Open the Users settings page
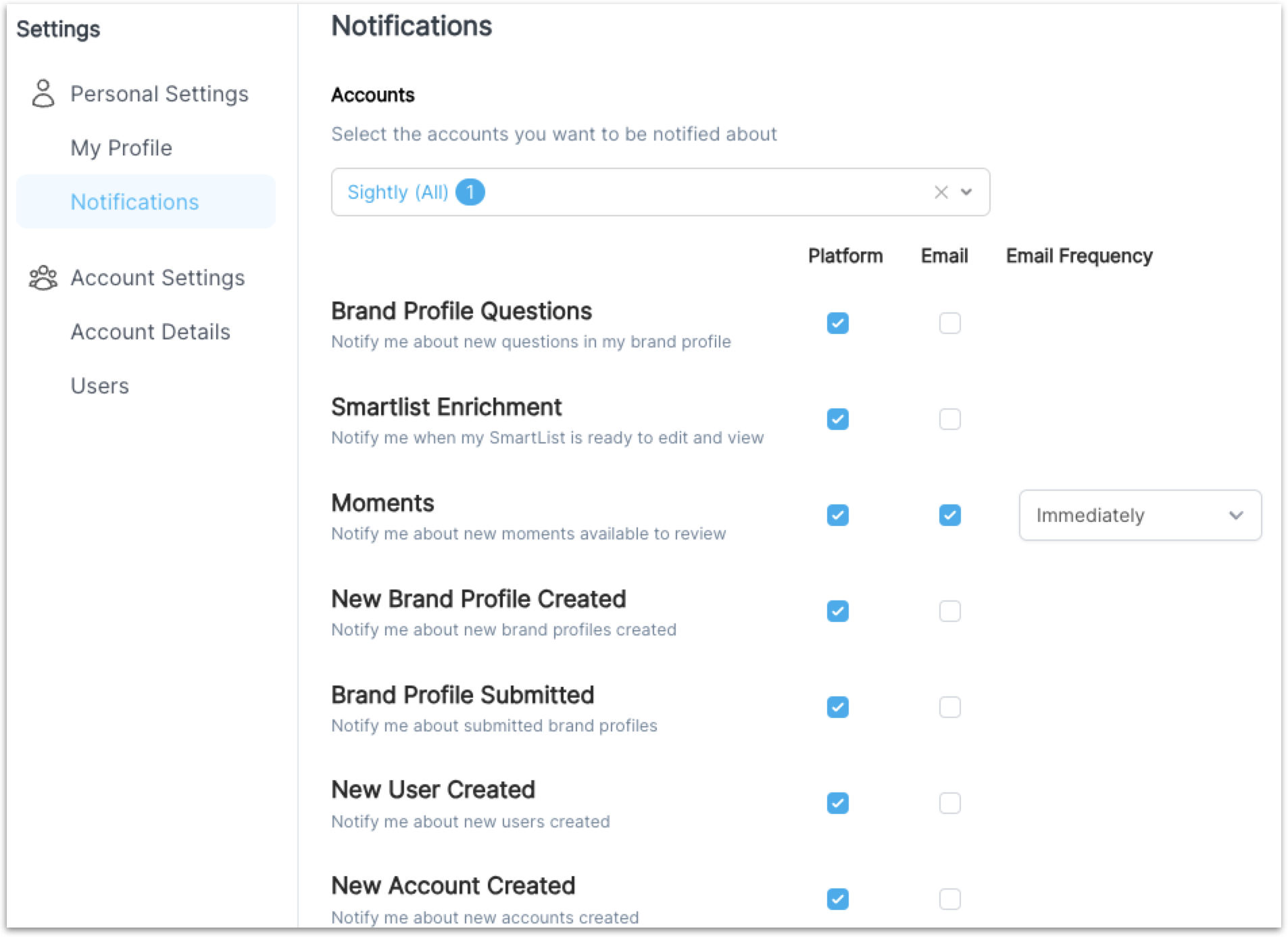 pyautogui.click(x=100, y=386)
